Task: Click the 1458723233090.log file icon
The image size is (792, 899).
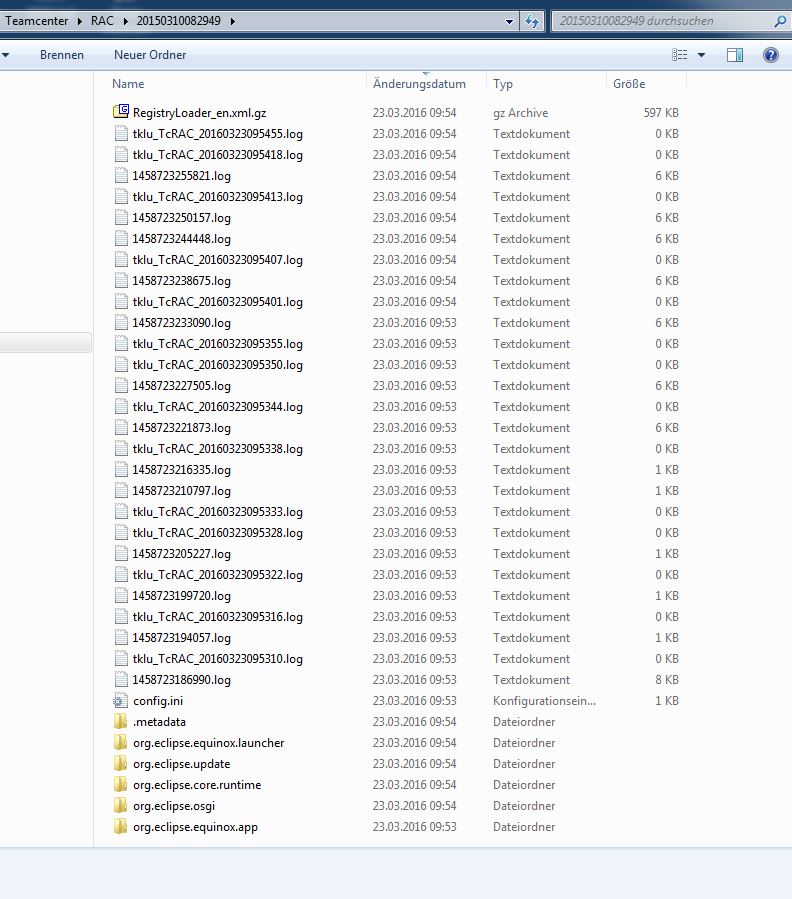Action: 121,322
